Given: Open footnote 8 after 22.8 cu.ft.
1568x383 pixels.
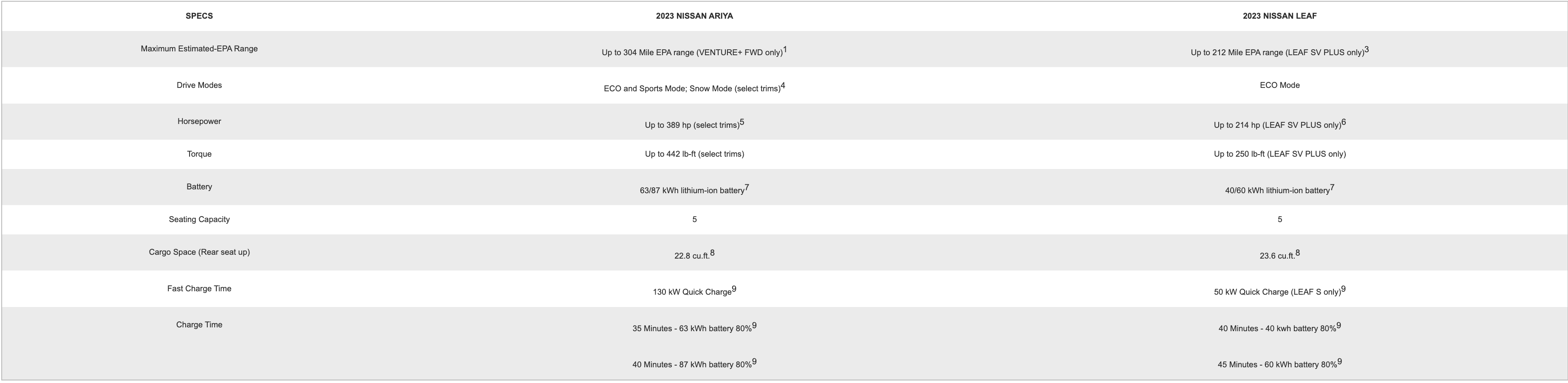Looking at the screenshot, I should pyautogui.click(x=712, y=253).
